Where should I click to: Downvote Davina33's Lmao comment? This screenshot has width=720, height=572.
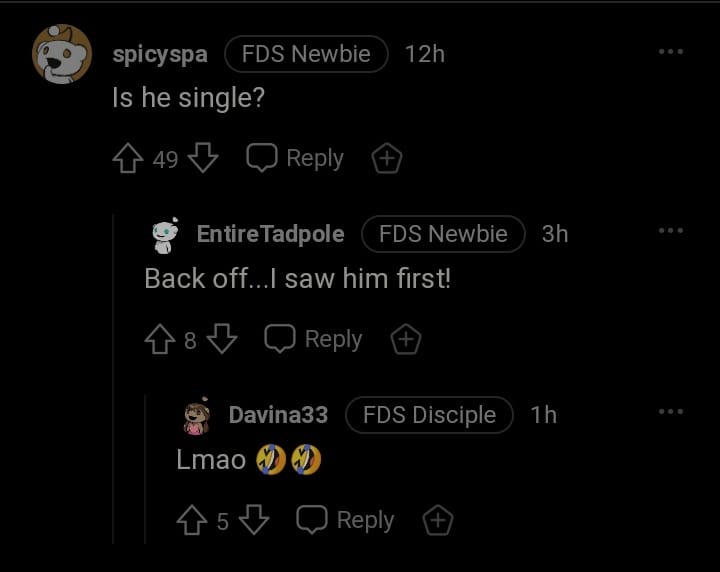[255, 521]
